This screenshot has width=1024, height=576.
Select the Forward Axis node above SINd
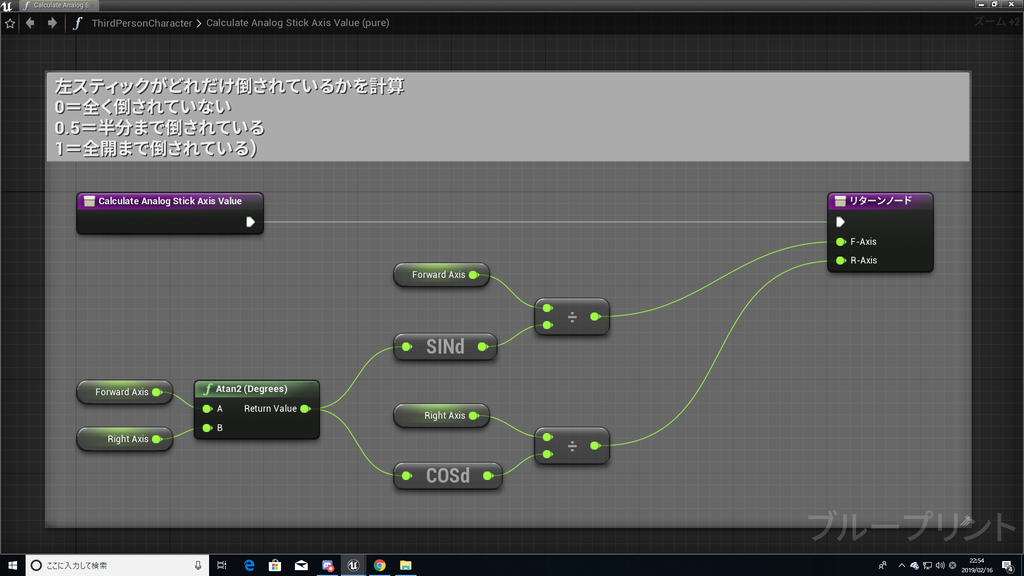[x=441, y=275]
